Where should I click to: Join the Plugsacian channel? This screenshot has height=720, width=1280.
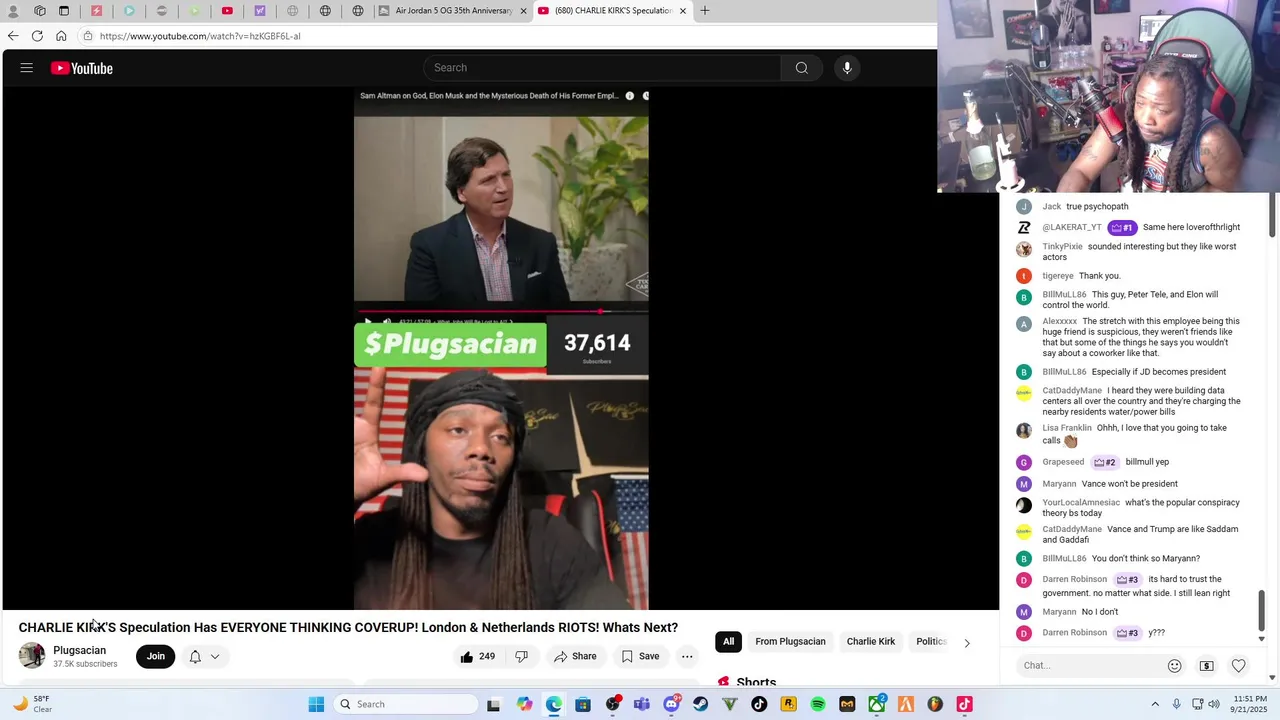[x=156, y=657]
